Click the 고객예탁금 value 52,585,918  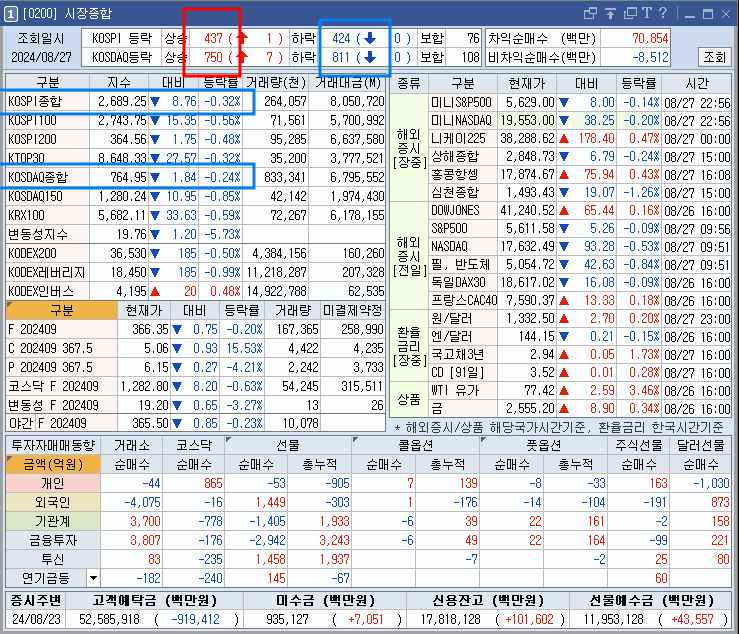109,619
